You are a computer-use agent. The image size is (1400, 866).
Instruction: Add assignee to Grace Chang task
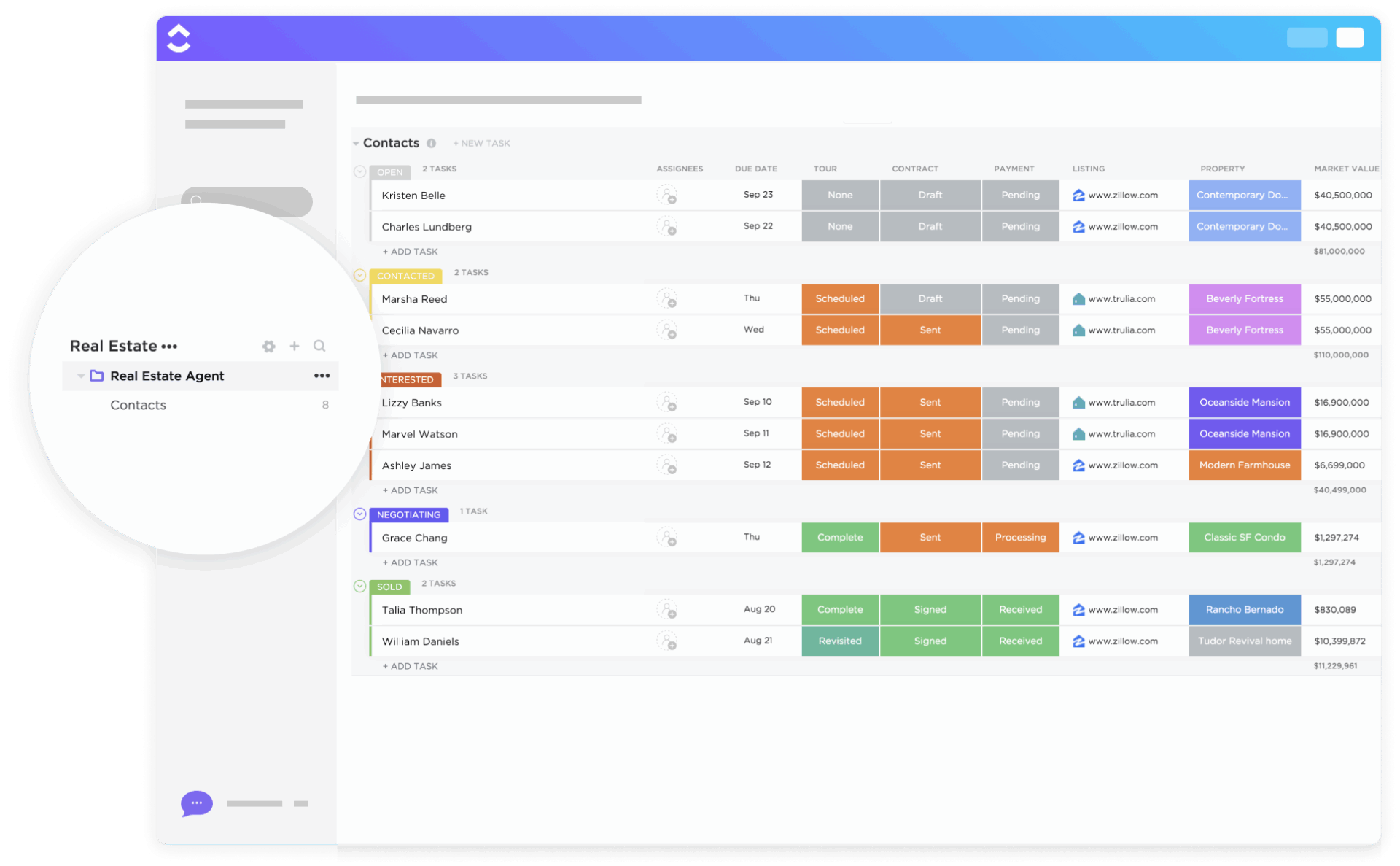point(666,538)
